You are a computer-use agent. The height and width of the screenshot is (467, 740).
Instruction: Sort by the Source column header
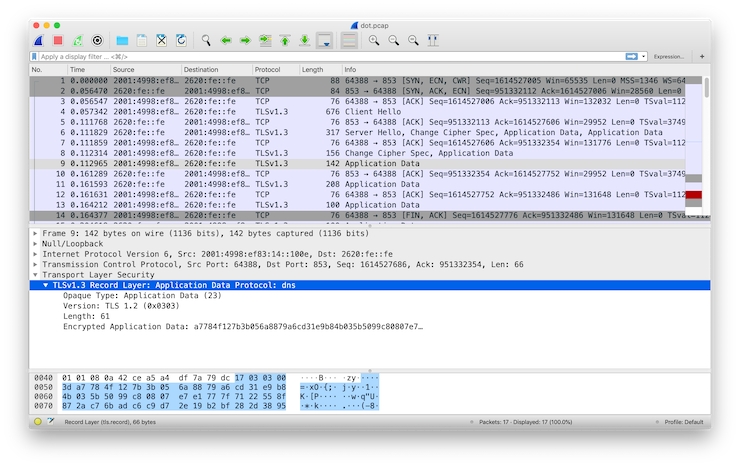(x=145, y=69)
